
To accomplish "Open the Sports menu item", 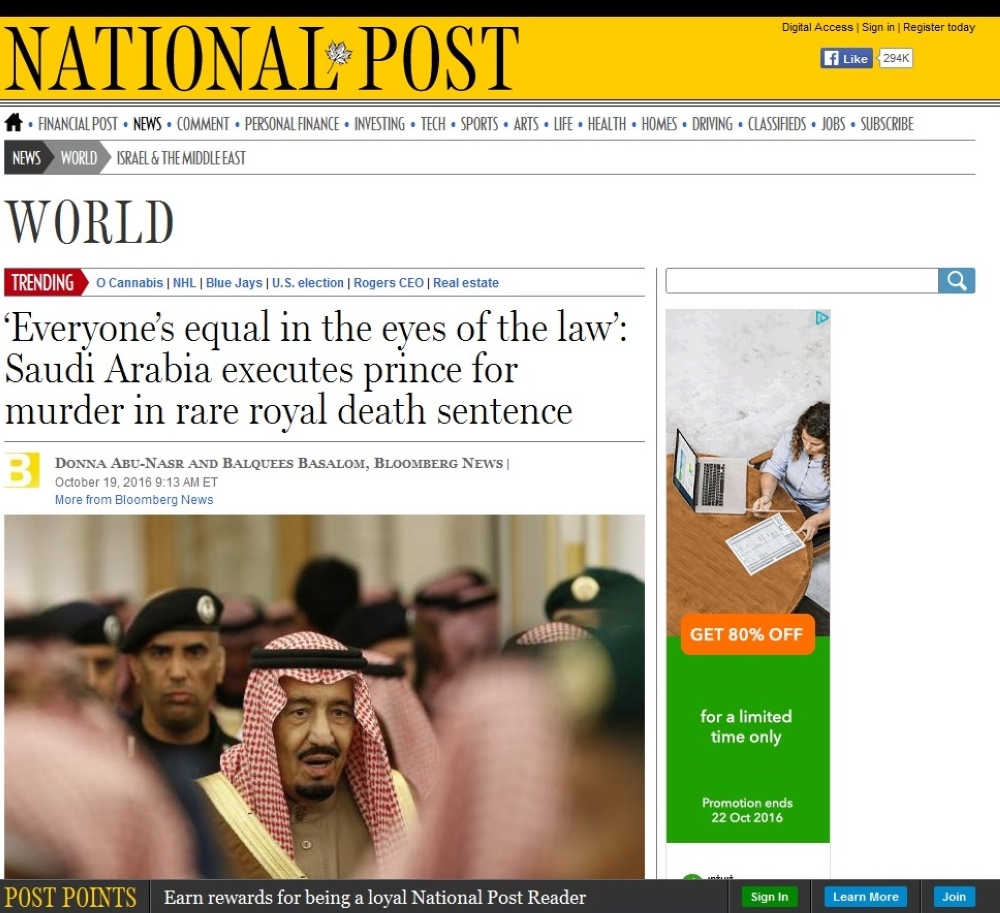I will point(479,124).
